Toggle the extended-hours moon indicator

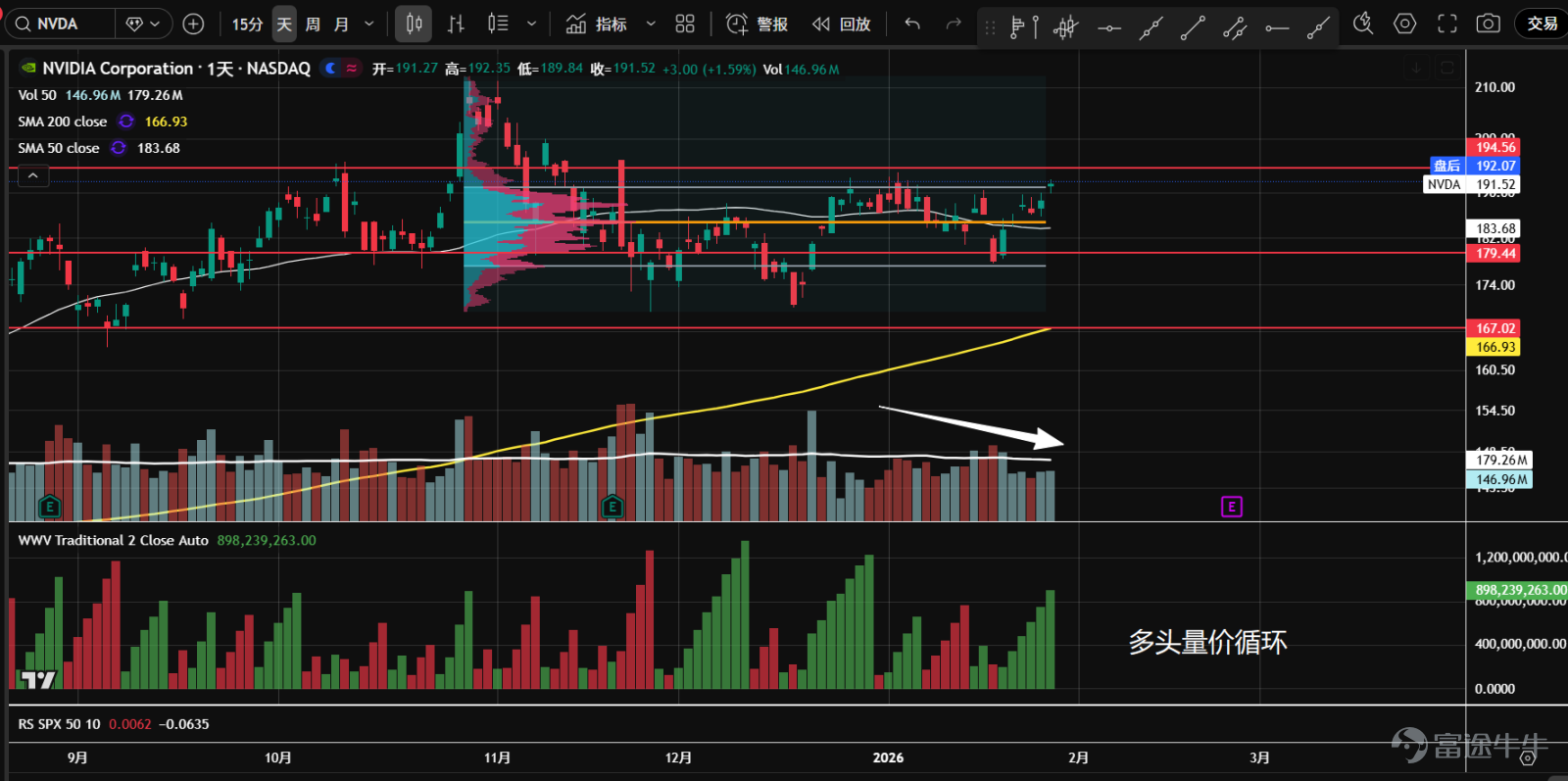(330, 69)
